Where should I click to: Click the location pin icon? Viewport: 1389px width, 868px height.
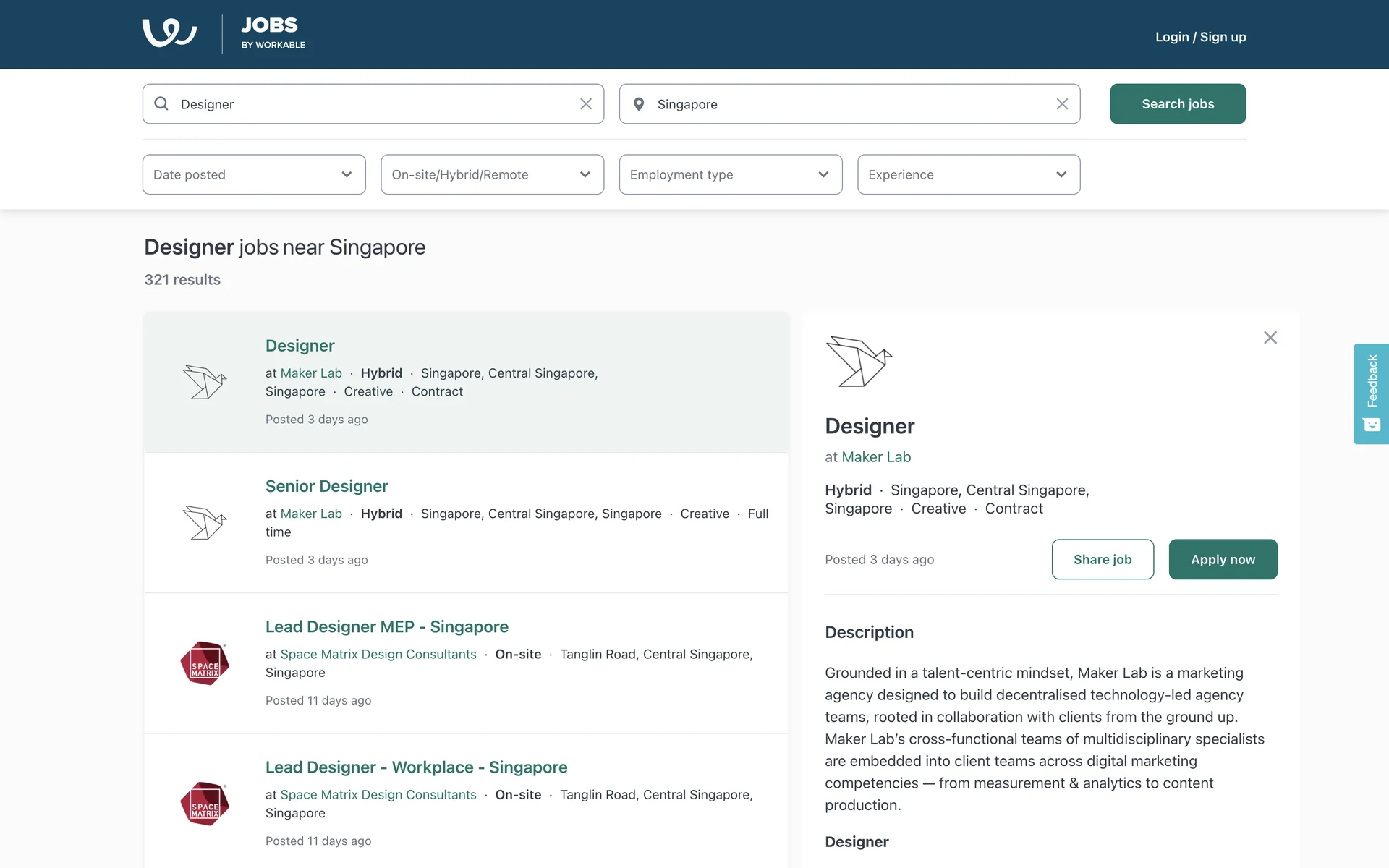point(639,104)
